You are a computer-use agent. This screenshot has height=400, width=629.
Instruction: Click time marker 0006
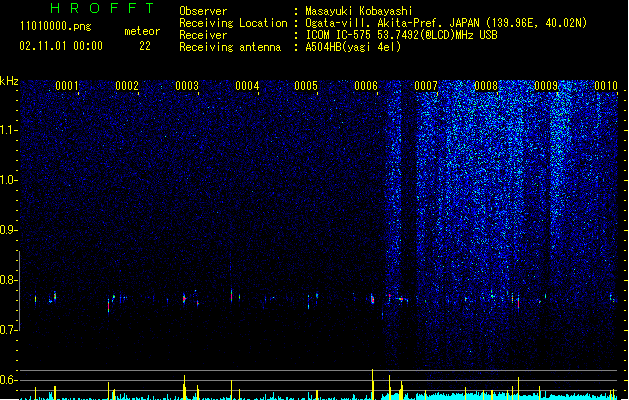(x=366, y=86)
